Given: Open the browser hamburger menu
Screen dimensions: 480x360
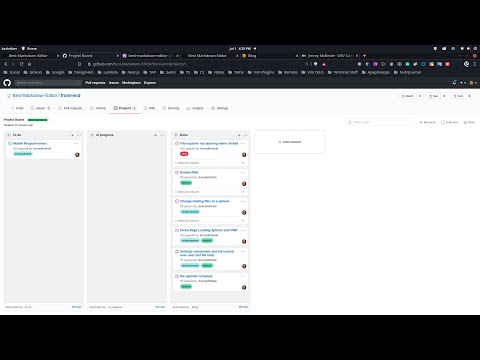Looking at the screenshot, I should (475, 64).
